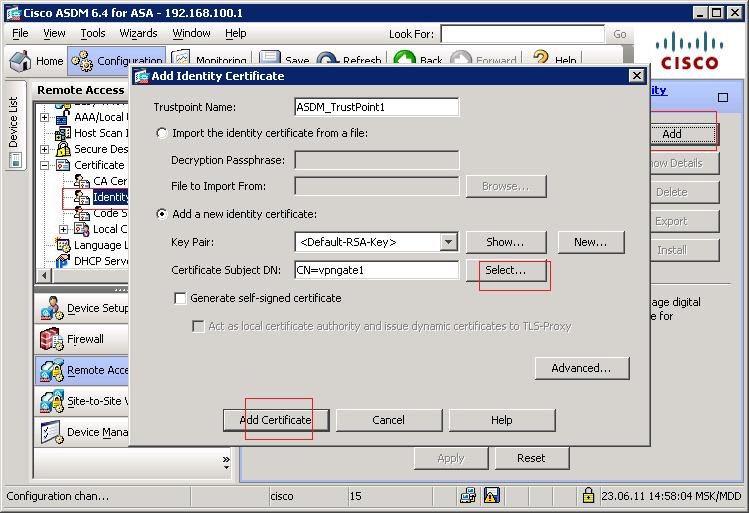Click the Advanced... button
749x513 pixels.
pyautogui.click(x=581, y=368)
